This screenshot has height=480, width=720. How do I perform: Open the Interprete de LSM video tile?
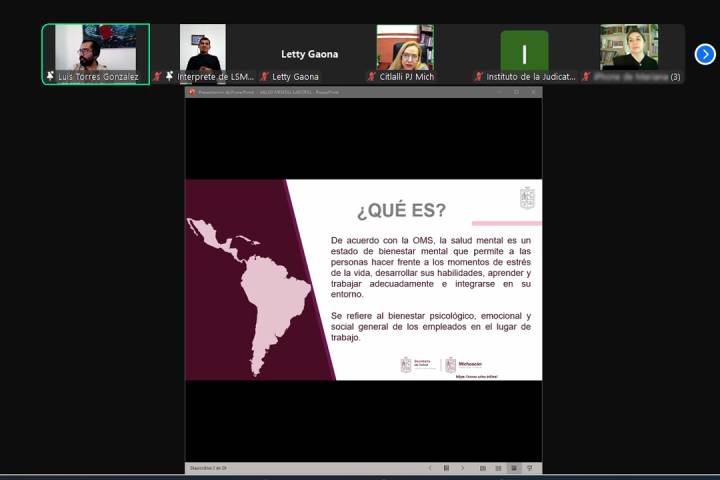202,48
